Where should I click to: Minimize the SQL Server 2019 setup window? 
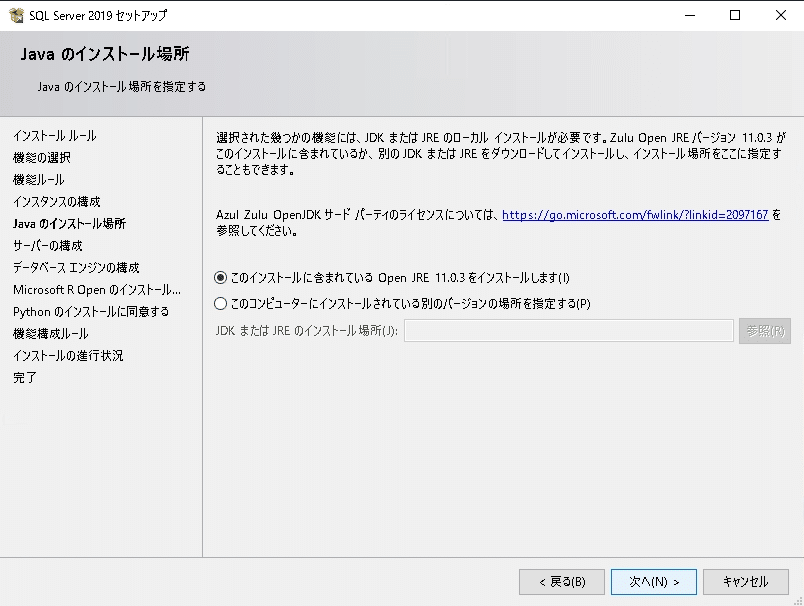(x=690, y=15)
